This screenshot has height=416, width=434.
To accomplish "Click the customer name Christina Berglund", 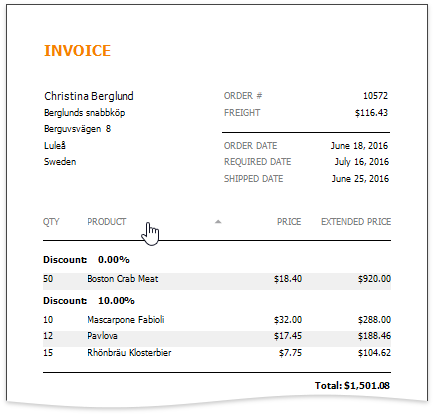I will point(89,96).
